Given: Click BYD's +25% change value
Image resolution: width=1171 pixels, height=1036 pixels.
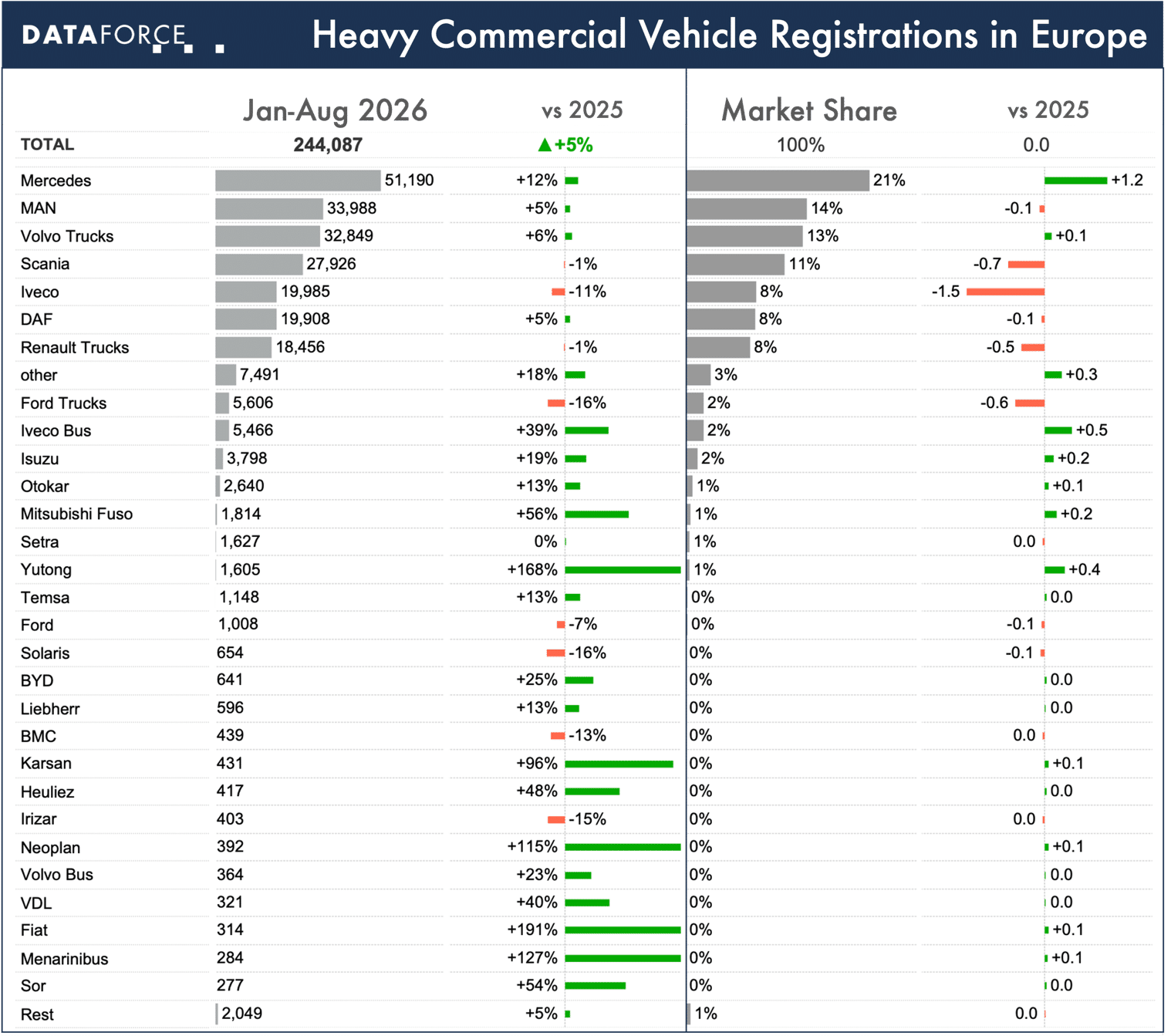Looking at the screenshot, I should (x=537, y=680).
